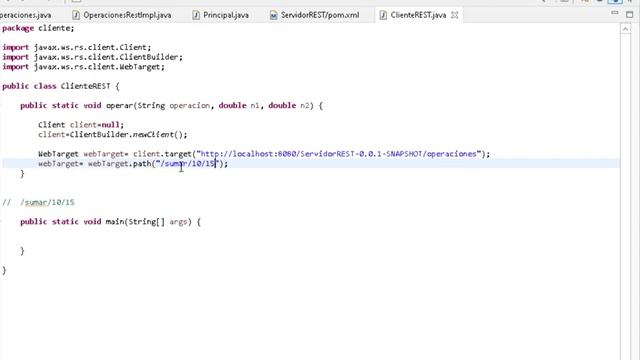Minimize the editor area
This screenshot has width=640, height=360.
(x=615, y=13)
